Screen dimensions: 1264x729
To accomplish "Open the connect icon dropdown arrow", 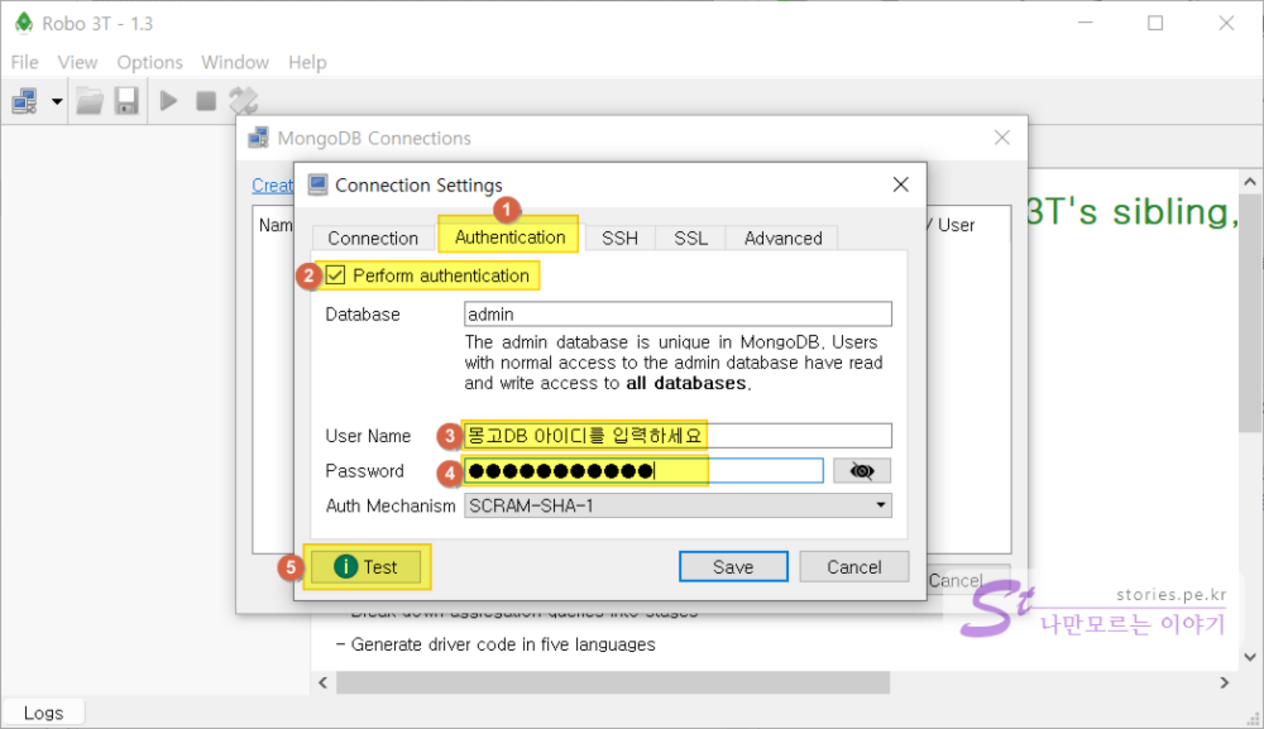I will [x=56, y=101].
